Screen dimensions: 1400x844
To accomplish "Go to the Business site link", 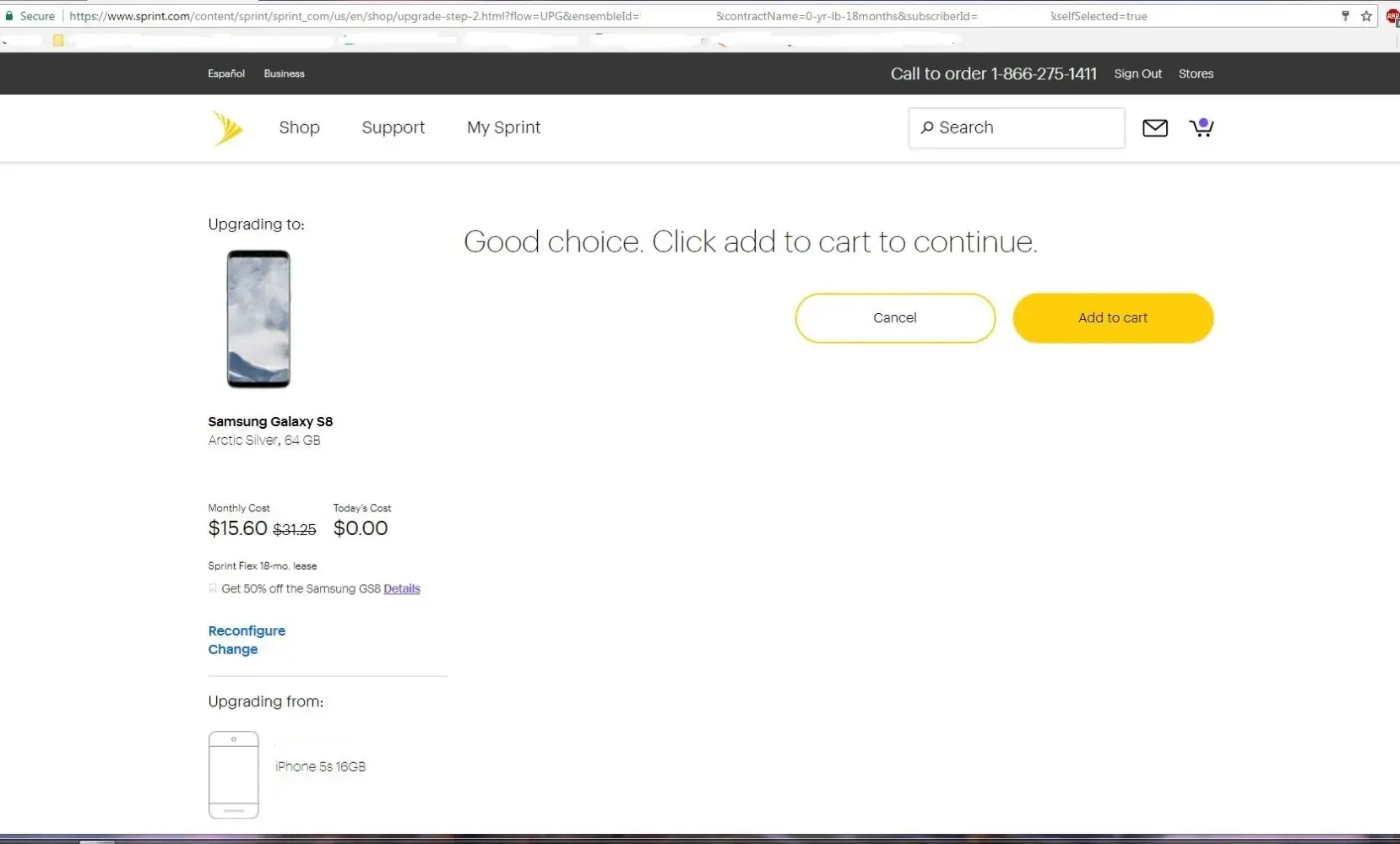I will pyautogui.click(x=285, y=73).
